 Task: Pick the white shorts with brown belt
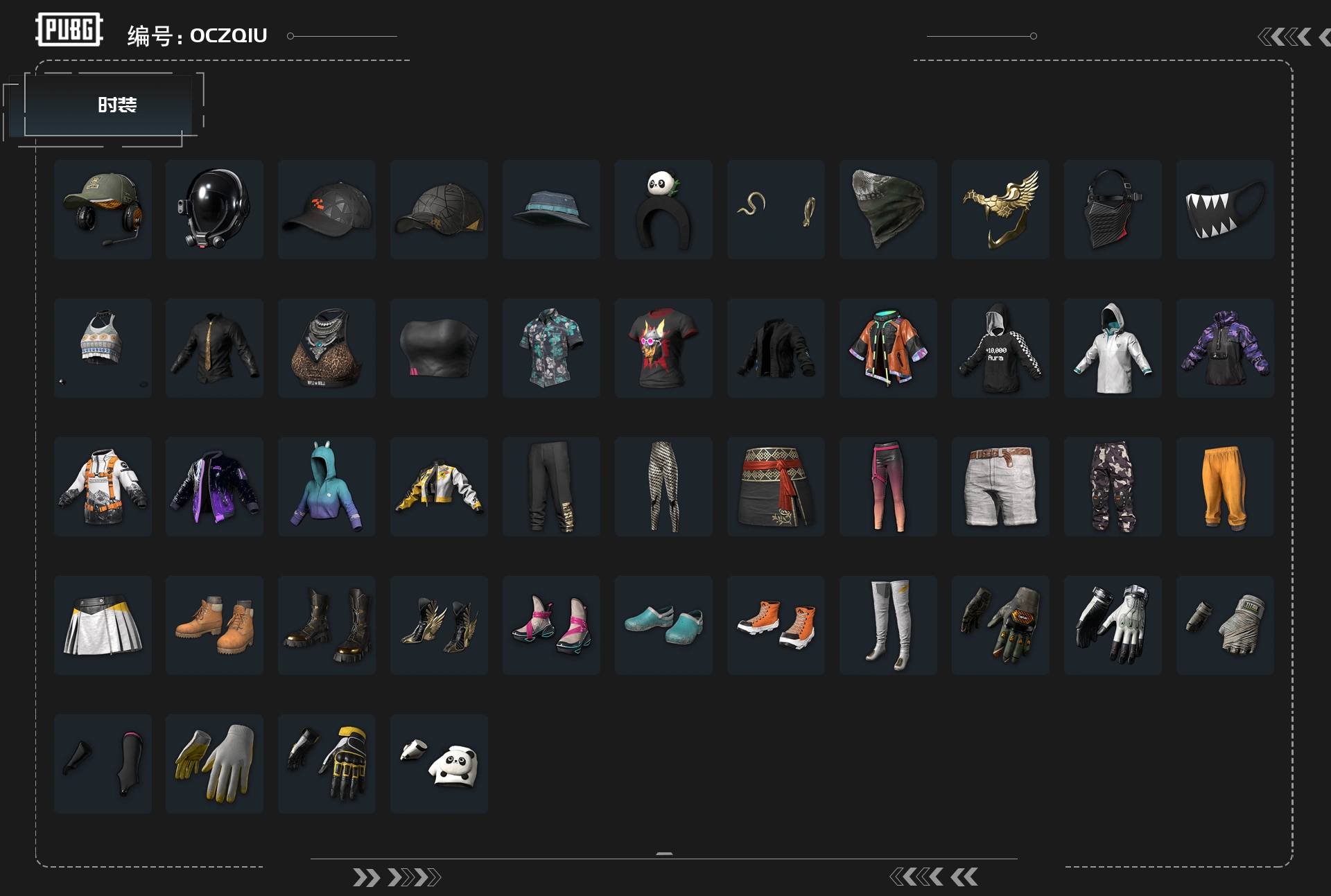coord(1001,486)
